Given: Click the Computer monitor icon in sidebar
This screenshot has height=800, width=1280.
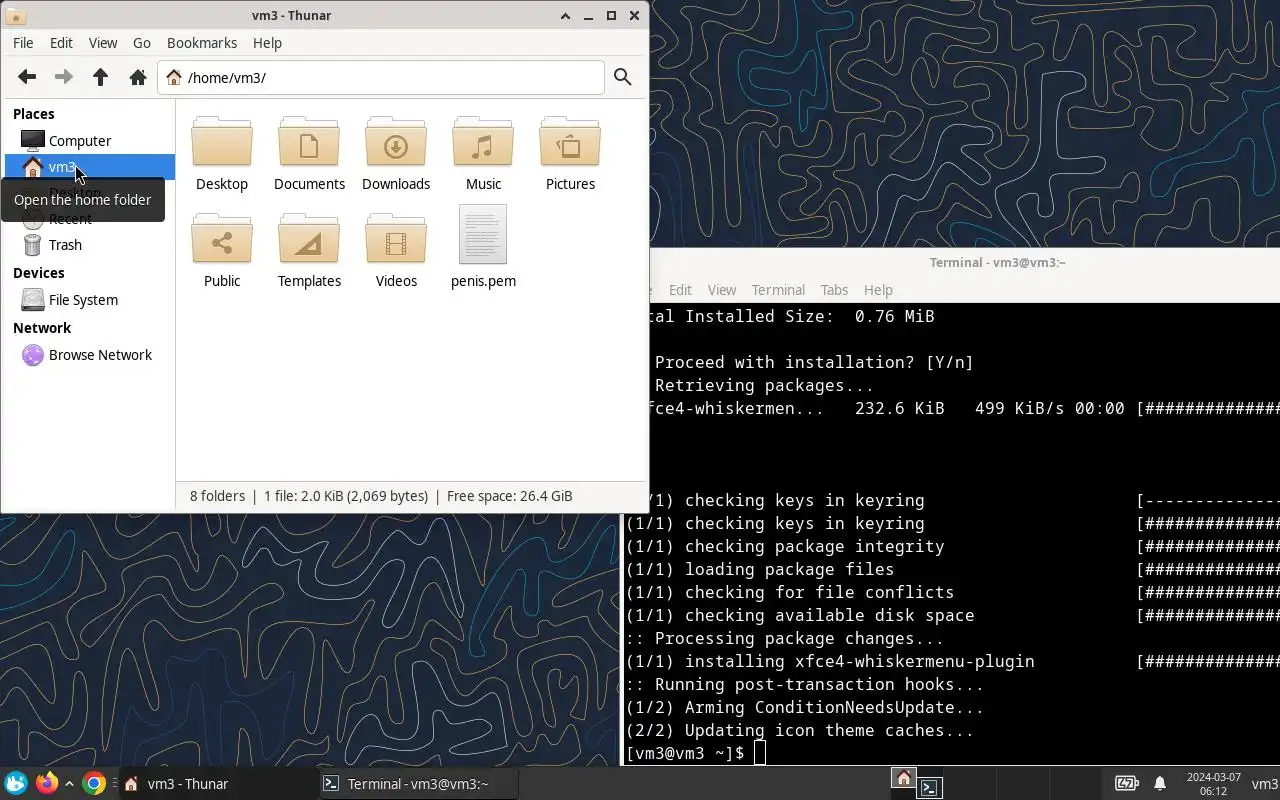Looking at the screenshot, I should pyautogui.click(x=33, y=141).
